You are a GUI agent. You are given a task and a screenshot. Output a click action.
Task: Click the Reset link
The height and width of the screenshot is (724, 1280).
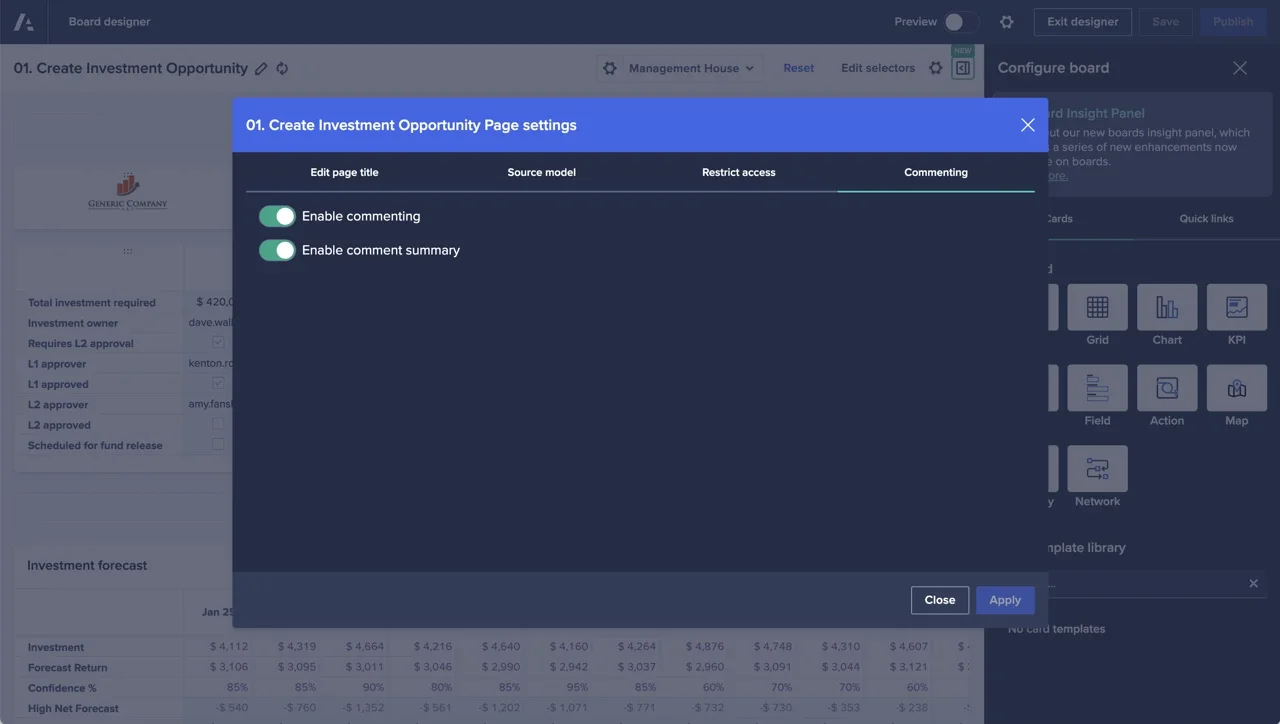coord(798,68)
